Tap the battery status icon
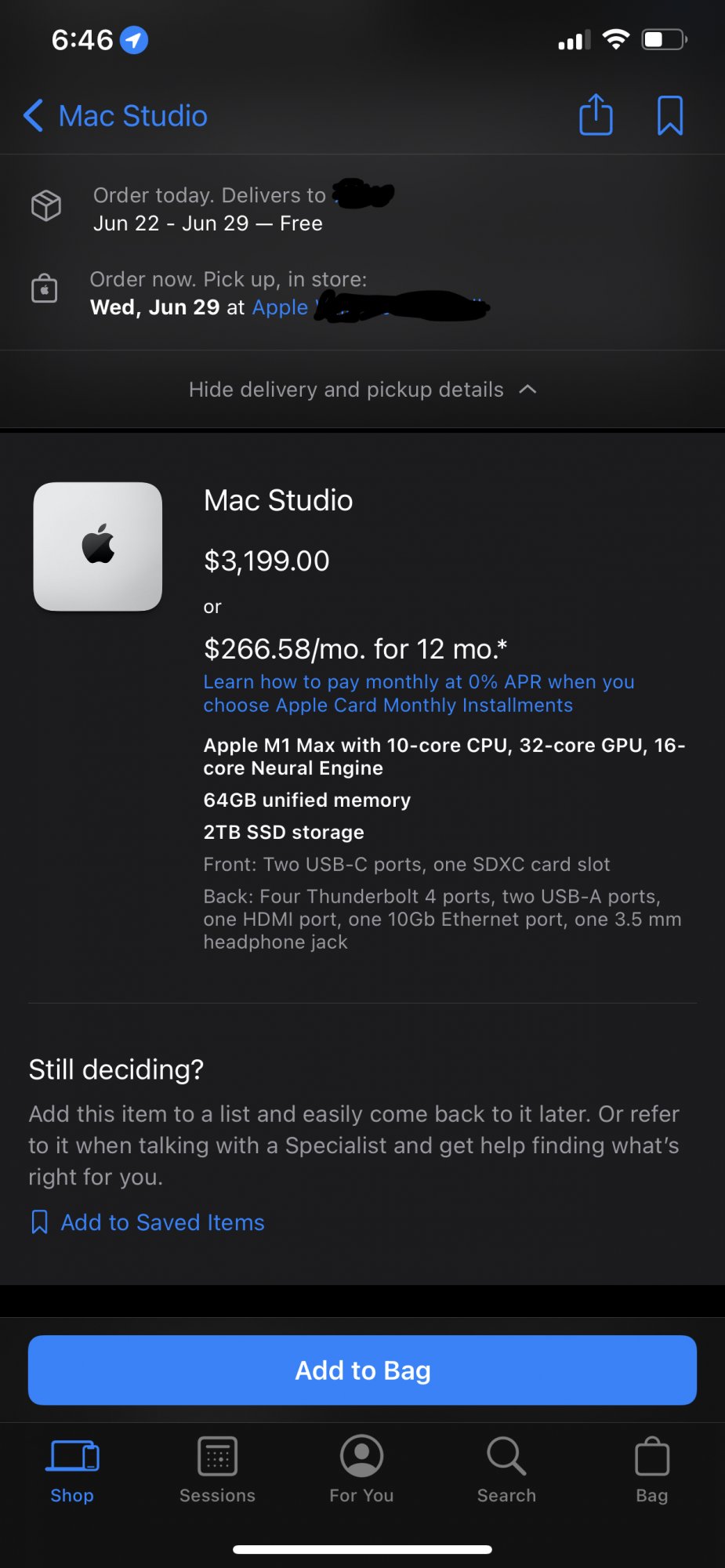This screenshot has width=725, height=1568. coord(664,39)
